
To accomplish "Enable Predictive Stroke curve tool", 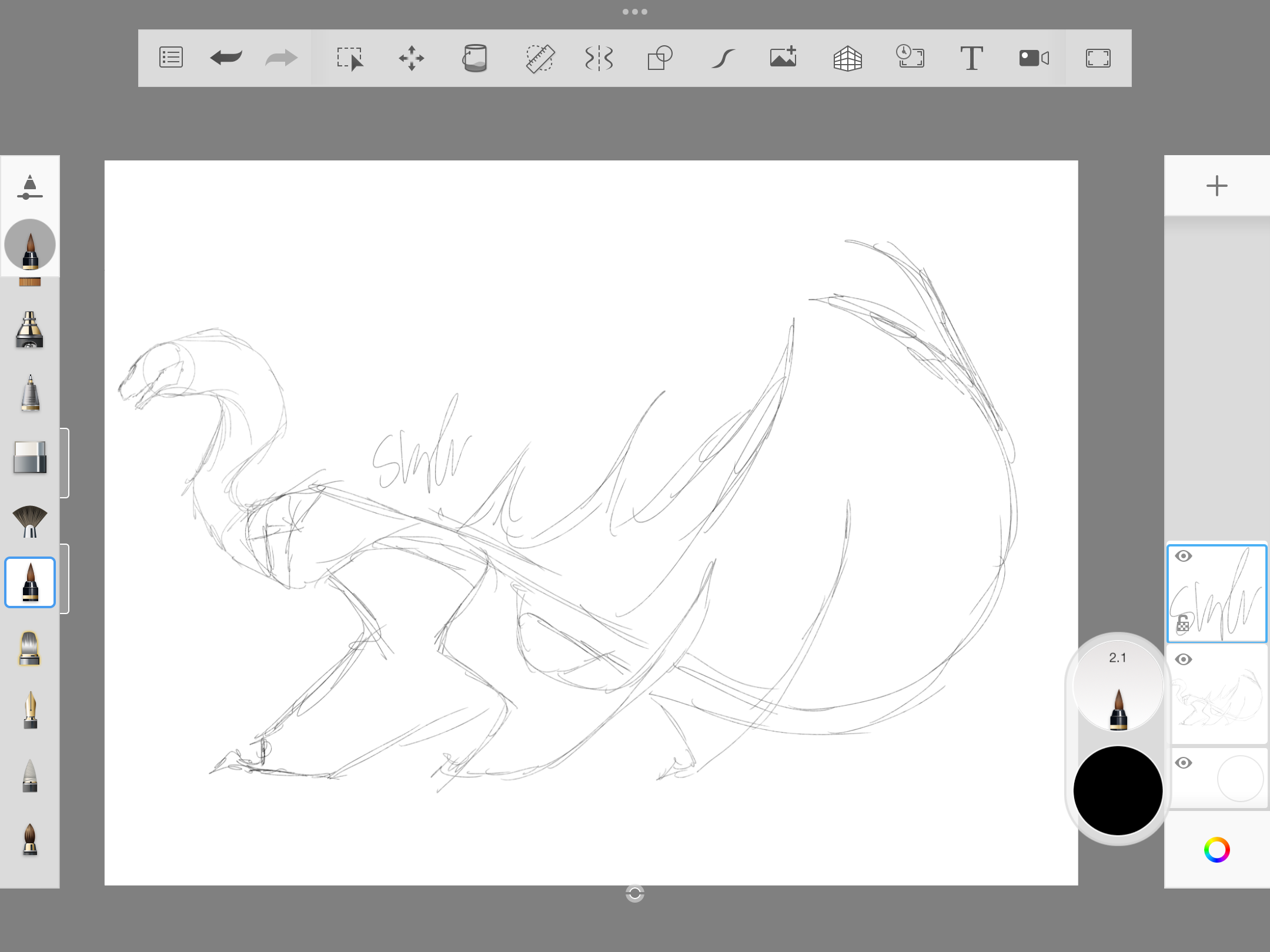I will pyautogui.click(x=723, y=58).
